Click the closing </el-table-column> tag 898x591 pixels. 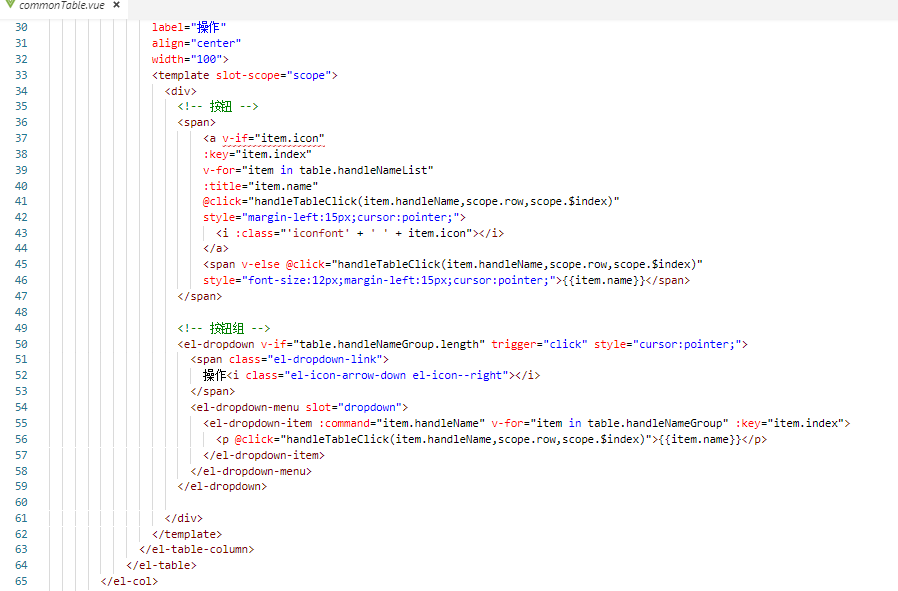click(196, 549)
